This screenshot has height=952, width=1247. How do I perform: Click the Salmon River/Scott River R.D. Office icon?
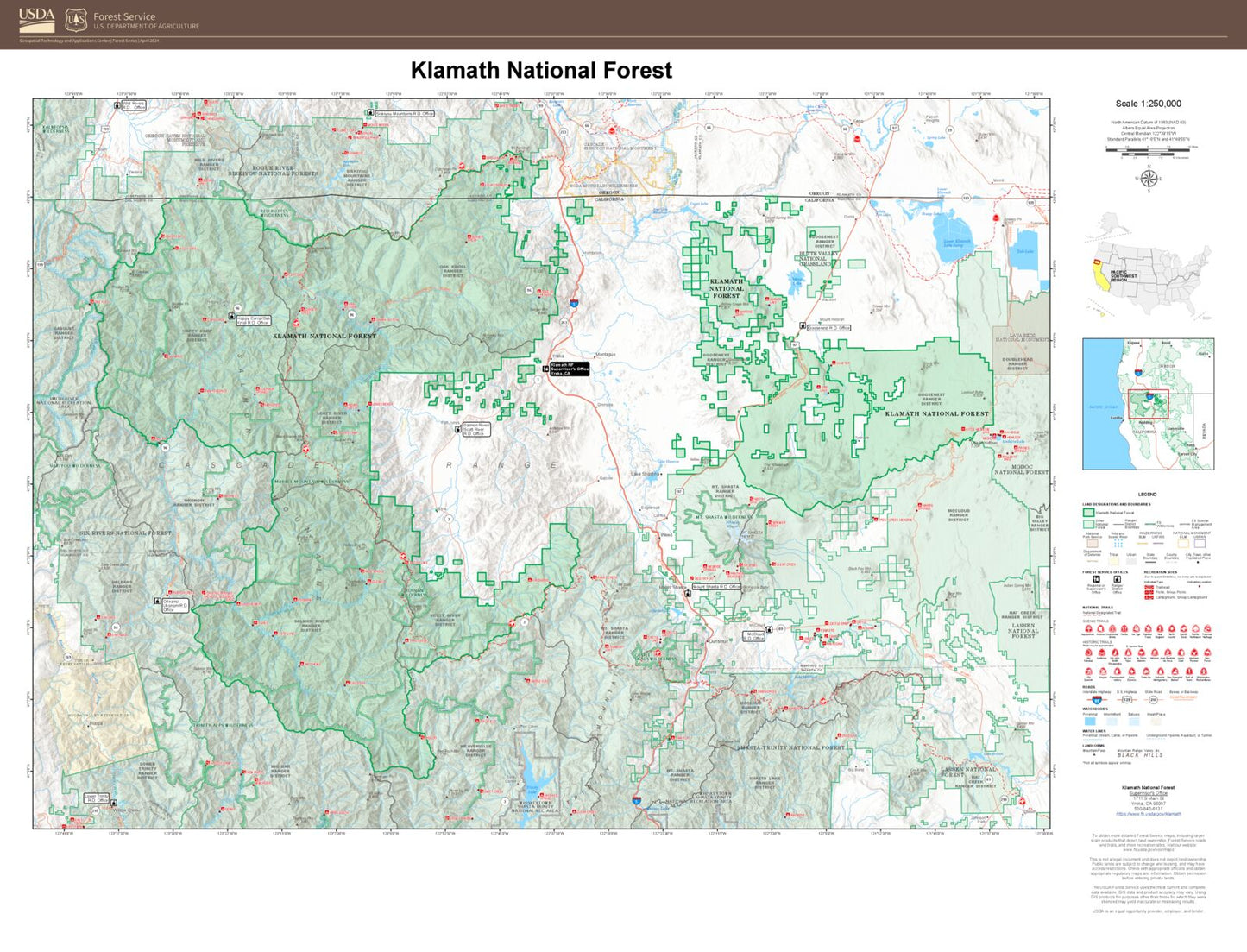click(x=457, y=430)
